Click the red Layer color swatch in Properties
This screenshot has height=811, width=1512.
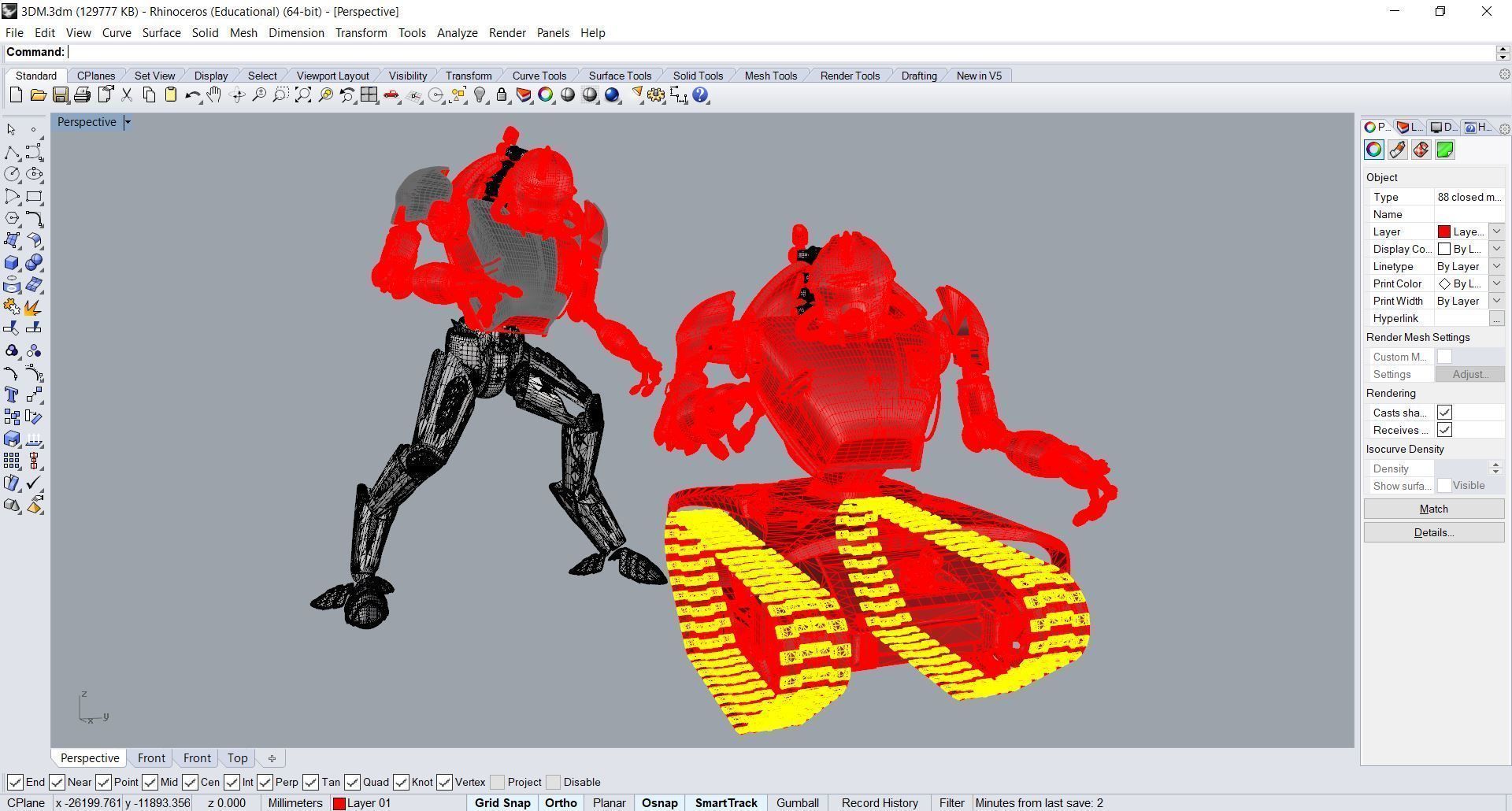1444,231
